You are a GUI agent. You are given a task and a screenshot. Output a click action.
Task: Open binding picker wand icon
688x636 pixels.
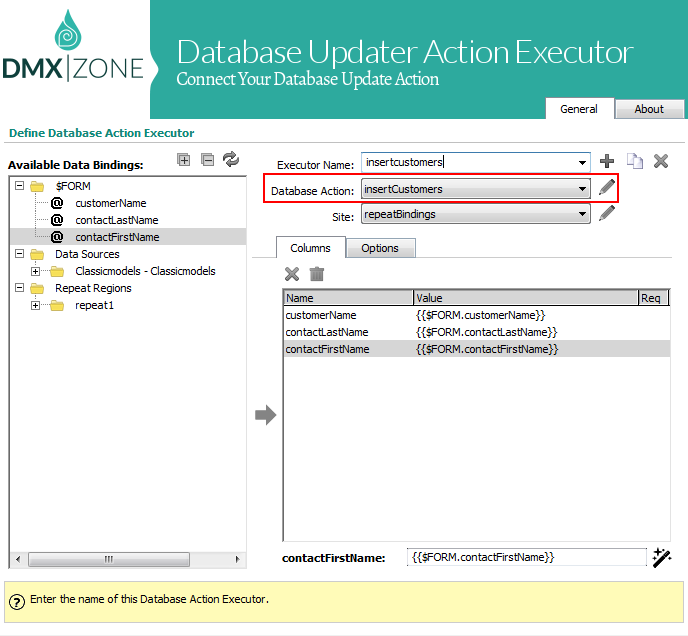click(x=662, y=557)
